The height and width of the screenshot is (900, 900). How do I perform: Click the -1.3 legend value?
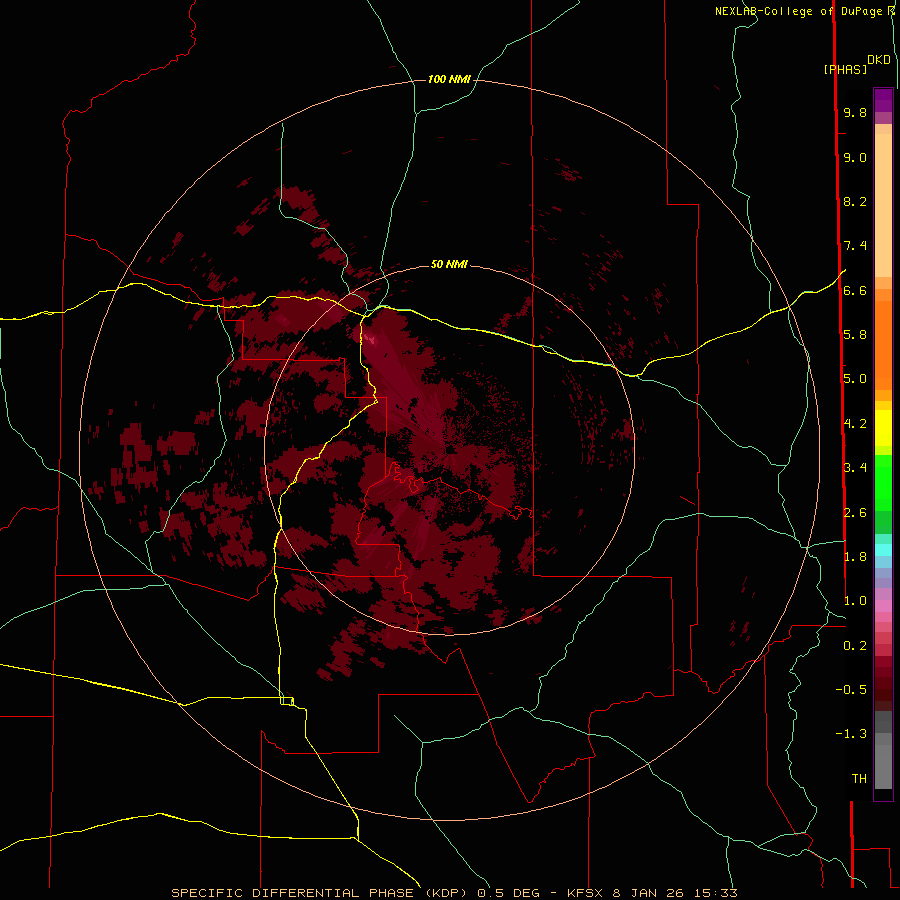click(851, 734)
